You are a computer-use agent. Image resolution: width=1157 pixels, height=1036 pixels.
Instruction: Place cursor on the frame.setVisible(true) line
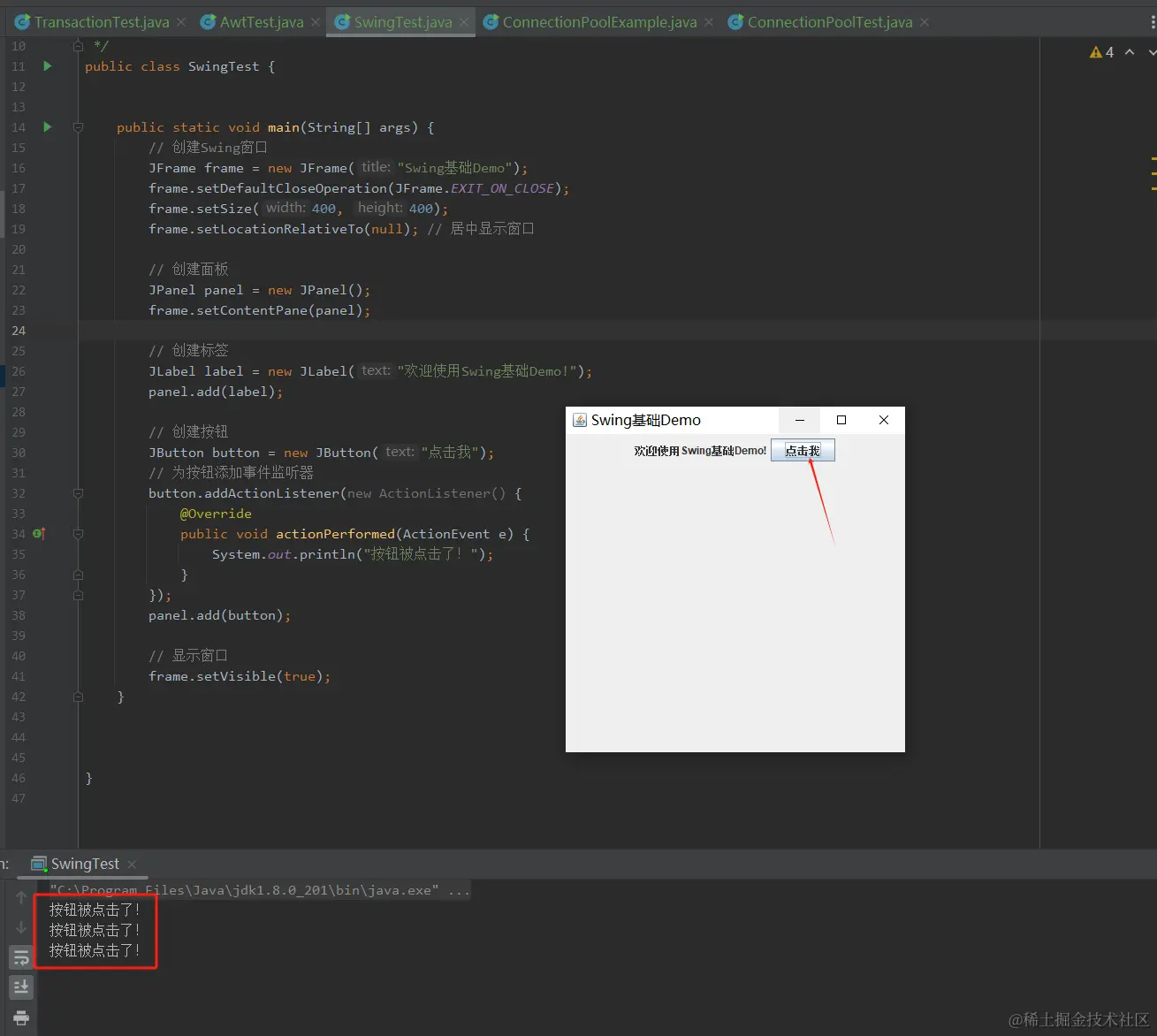click(240, 676)
